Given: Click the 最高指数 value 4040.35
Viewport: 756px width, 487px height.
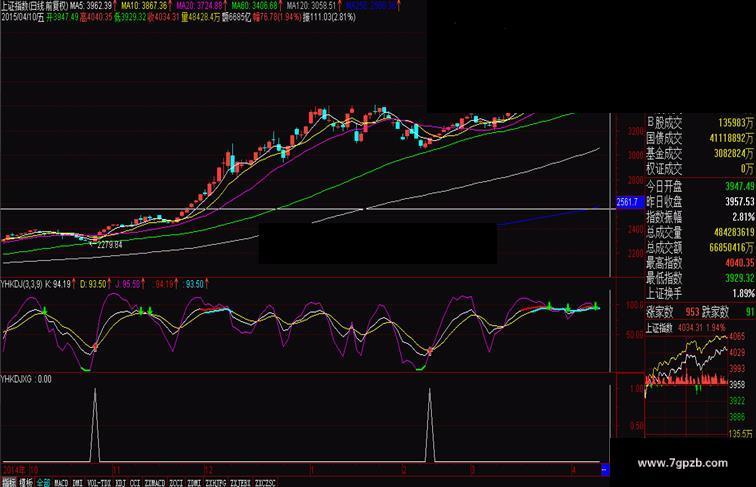Looking at the screenshot, I should (x=740, y=263).
